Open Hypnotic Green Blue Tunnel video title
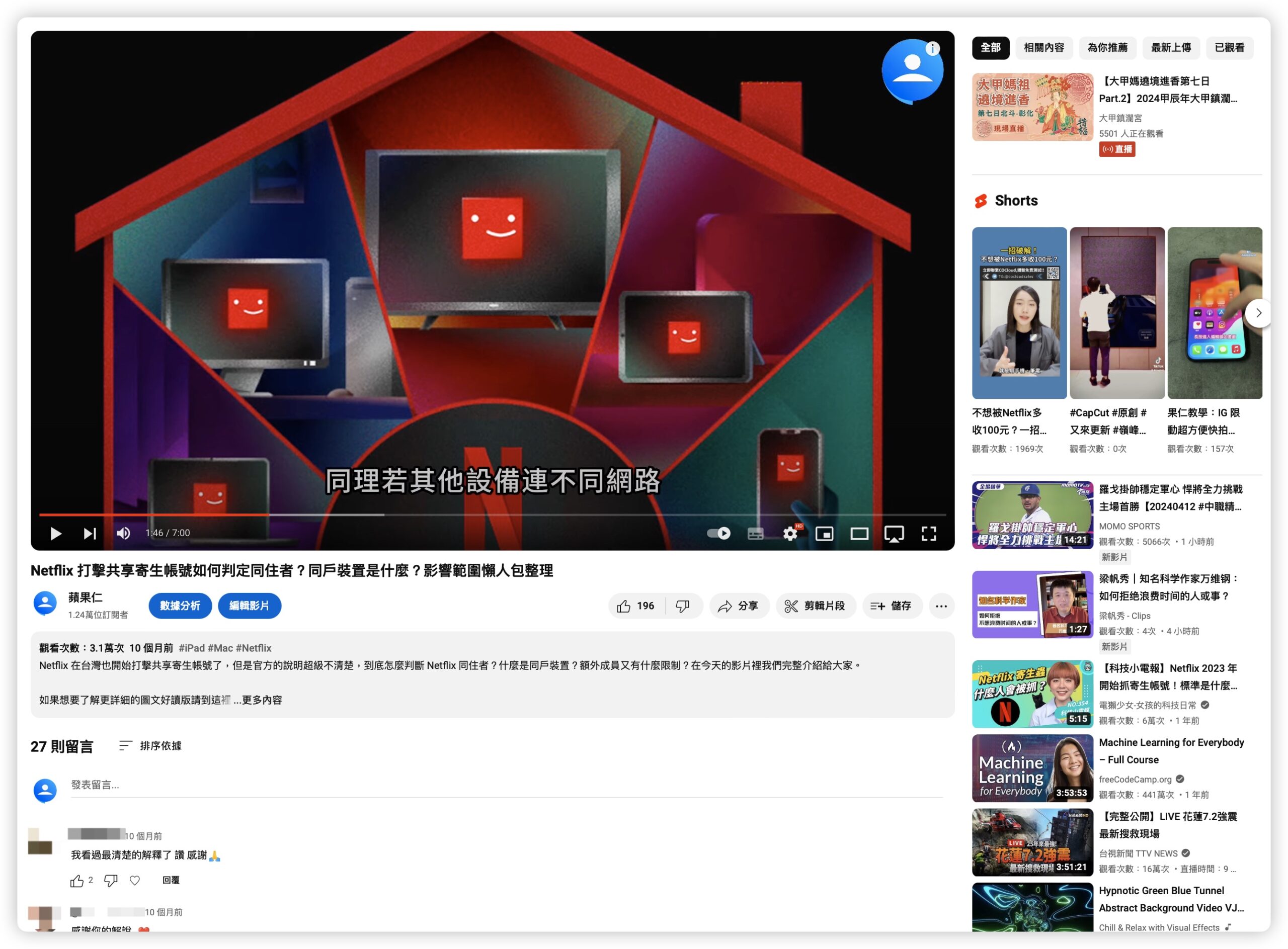 pyautogui.click(x=1171, y=900)
